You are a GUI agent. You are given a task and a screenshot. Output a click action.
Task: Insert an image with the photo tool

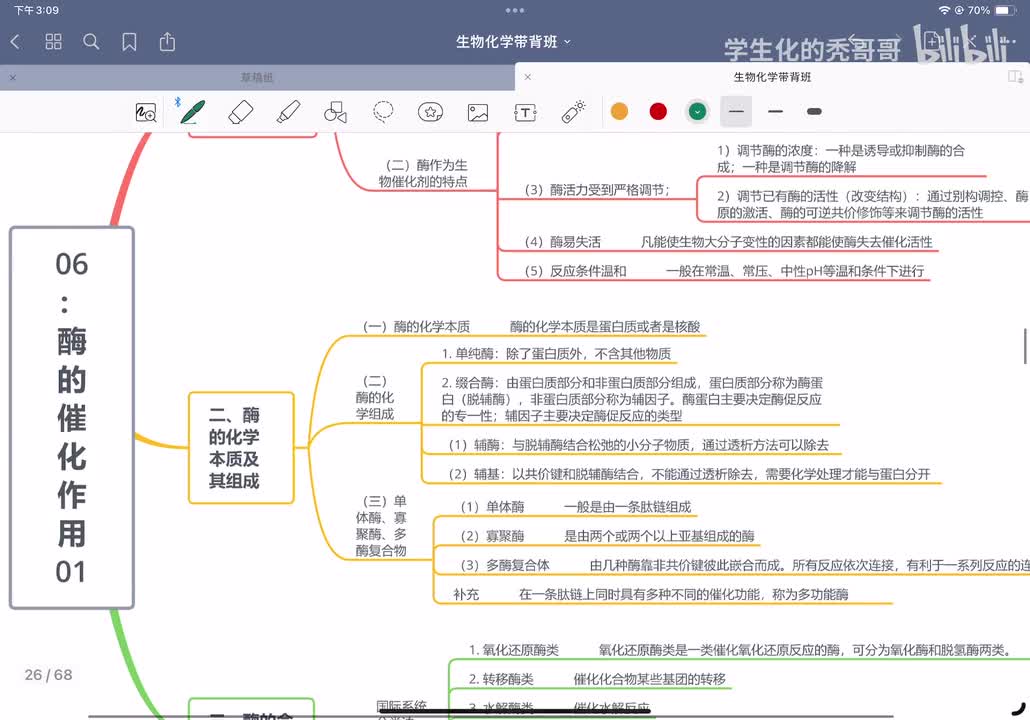tap(478, 112)
